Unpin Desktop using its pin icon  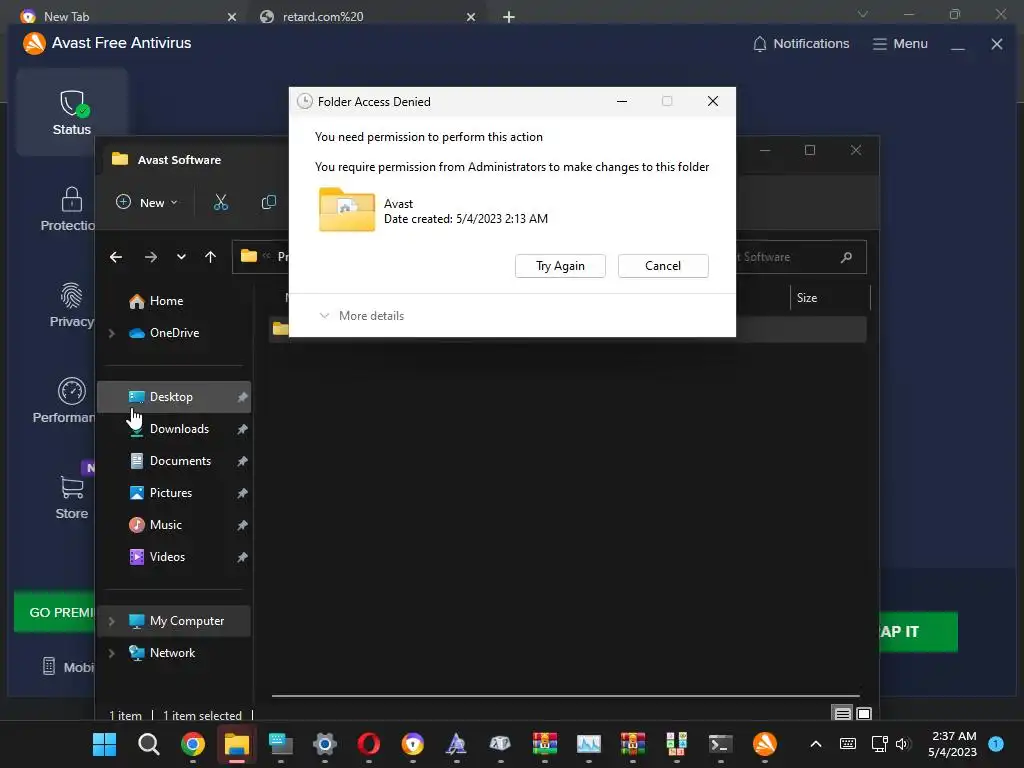point(242,397)
